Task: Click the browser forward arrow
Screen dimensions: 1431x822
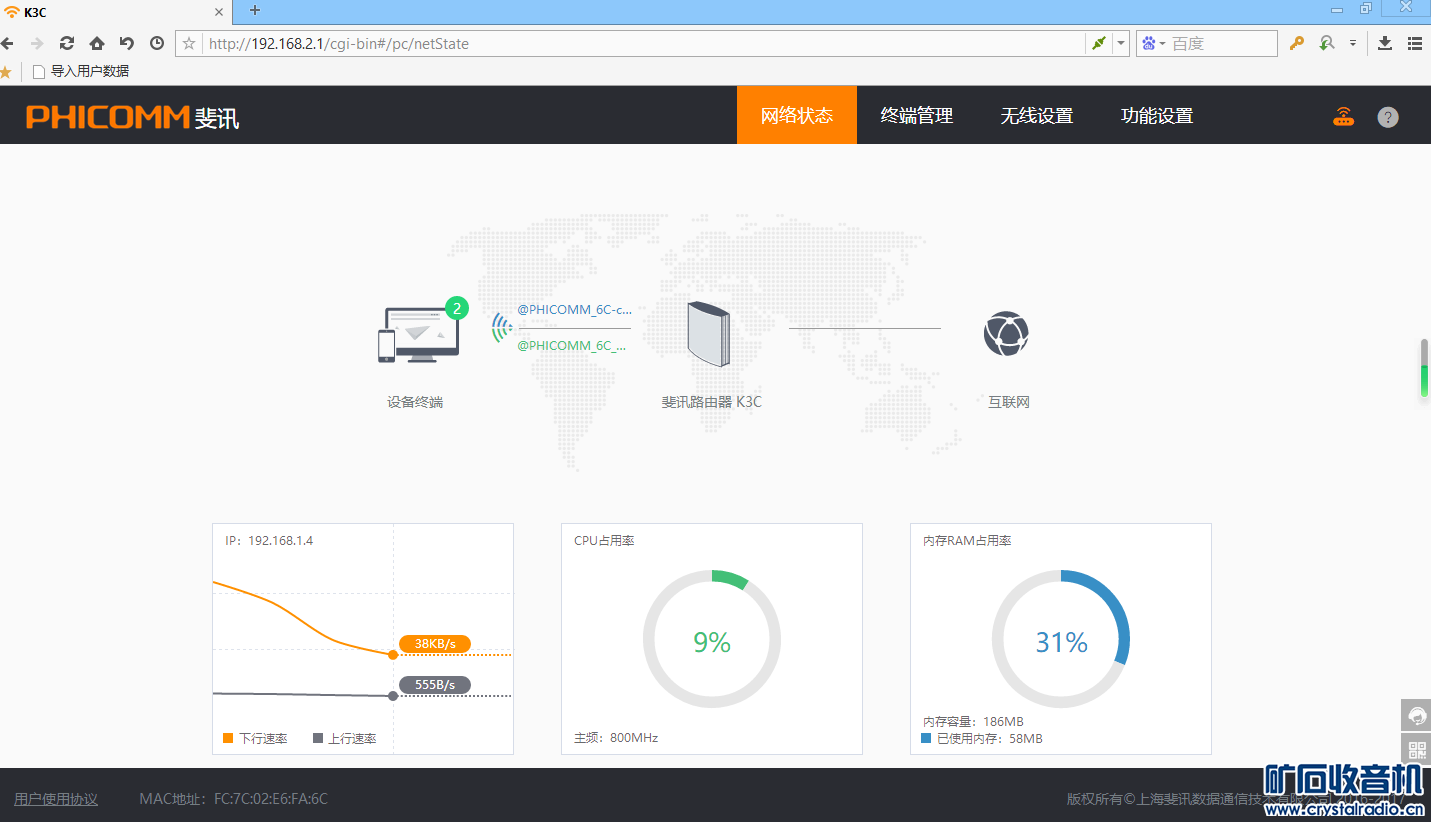Action: coord(37,43)
